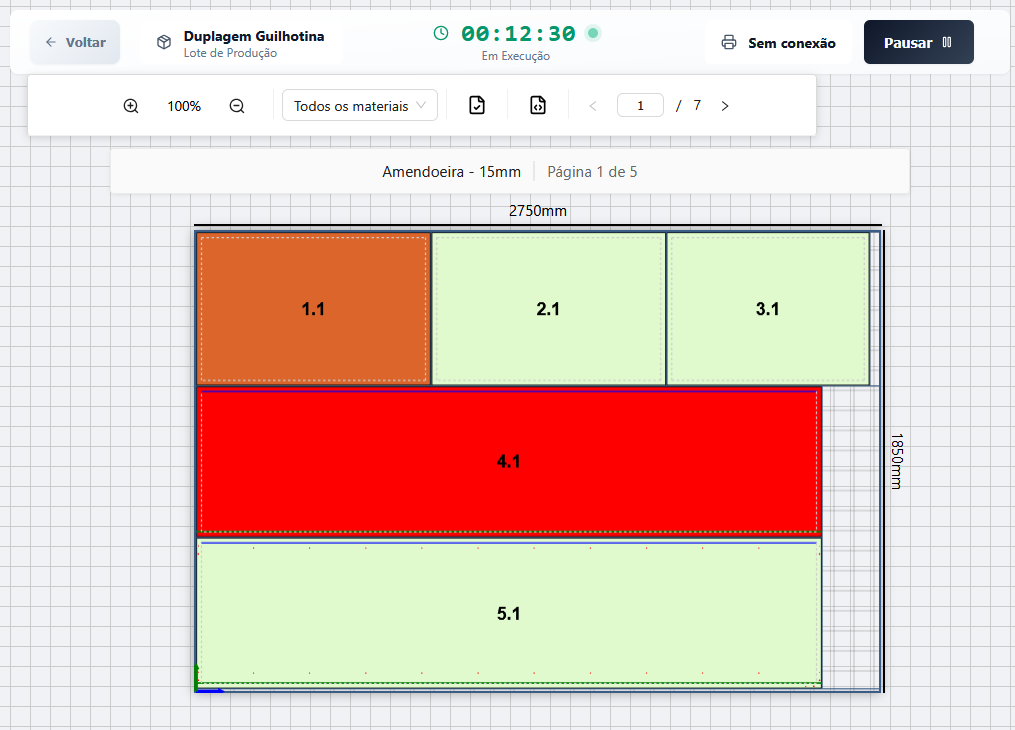Select red piece 4.1 on the sheet
The image size is (1015, 730).
coord(508,461)
